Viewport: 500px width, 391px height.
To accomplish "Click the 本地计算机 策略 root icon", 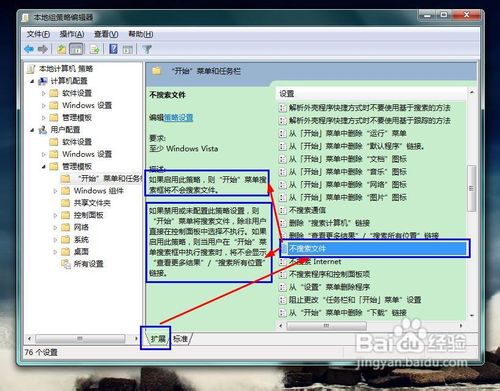I will [x=31, y=69].
